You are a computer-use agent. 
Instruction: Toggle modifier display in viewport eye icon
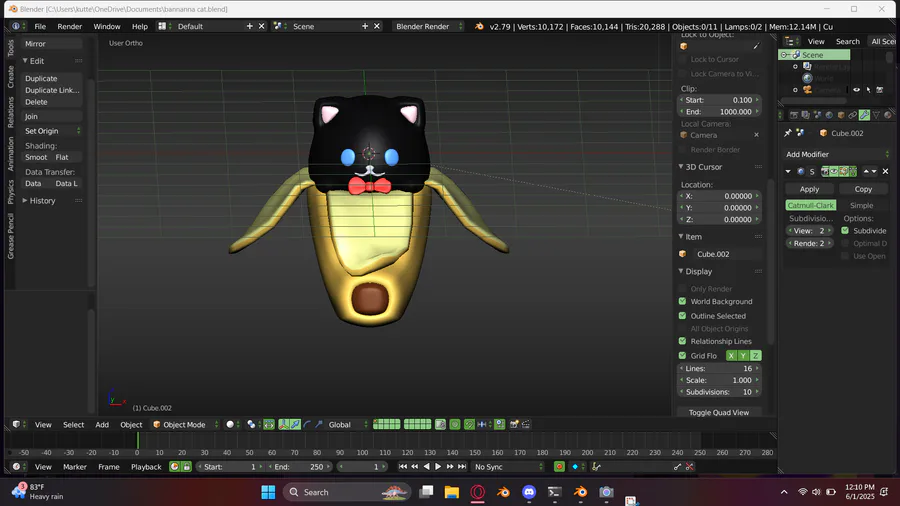tap(834, 172)
